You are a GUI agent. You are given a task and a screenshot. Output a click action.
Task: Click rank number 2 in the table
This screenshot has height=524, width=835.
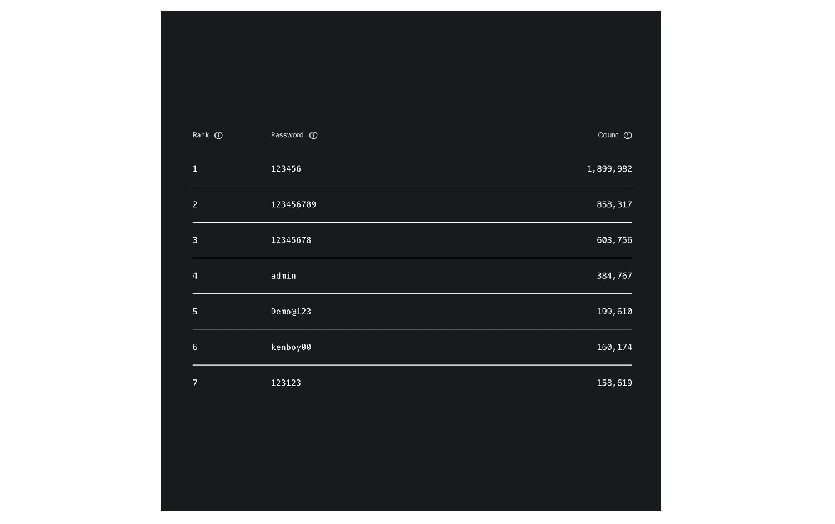point(195,204)
